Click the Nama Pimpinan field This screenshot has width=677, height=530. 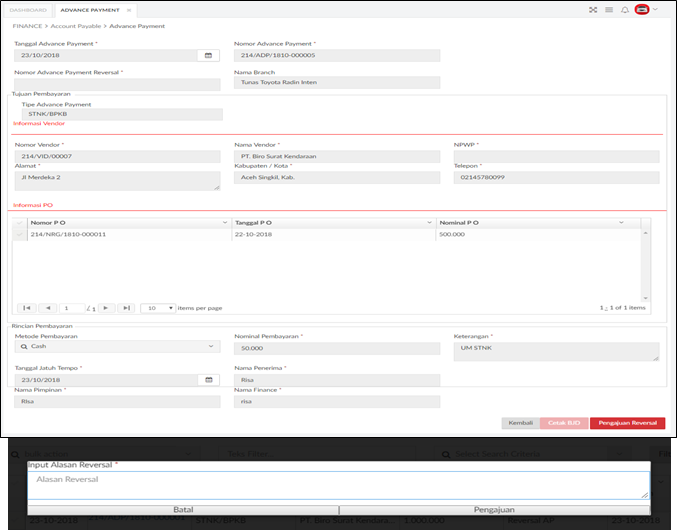(117, 401)
